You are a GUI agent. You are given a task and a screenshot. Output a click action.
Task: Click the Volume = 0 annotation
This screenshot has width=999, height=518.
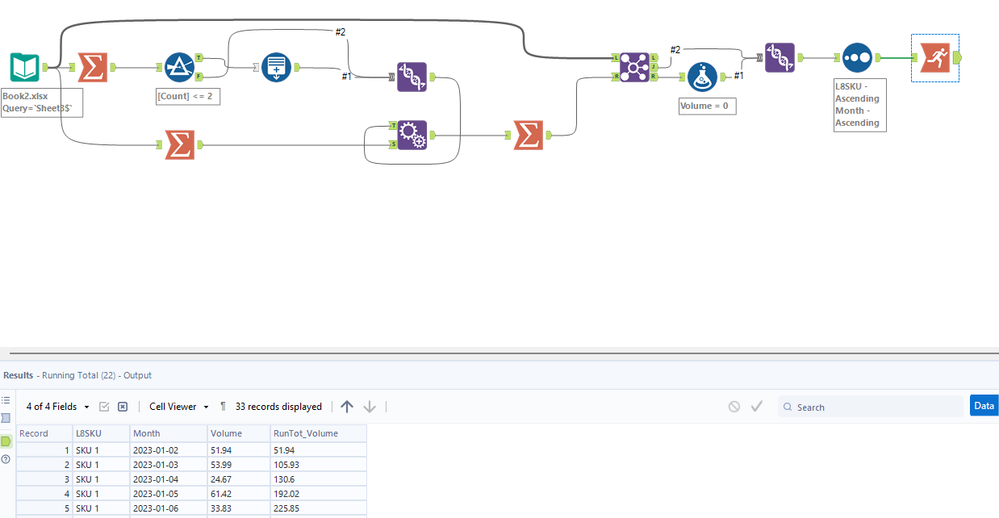707,106
